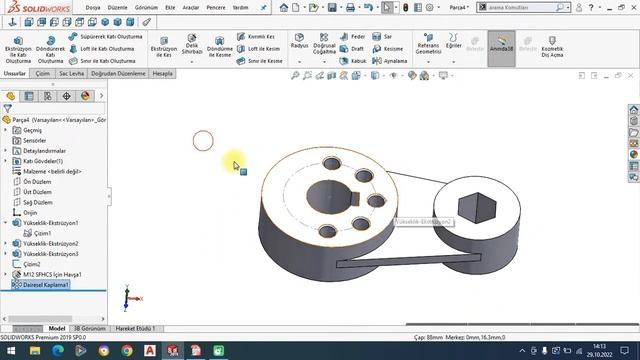
Task: Open the Görünüm menu
Action: 146,7
